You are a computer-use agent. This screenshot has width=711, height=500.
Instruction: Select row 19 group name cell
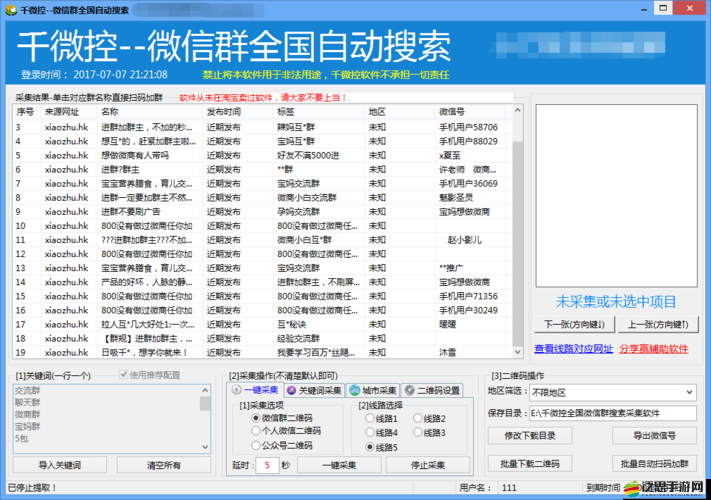pyautogui.click(x=144, y=352)
